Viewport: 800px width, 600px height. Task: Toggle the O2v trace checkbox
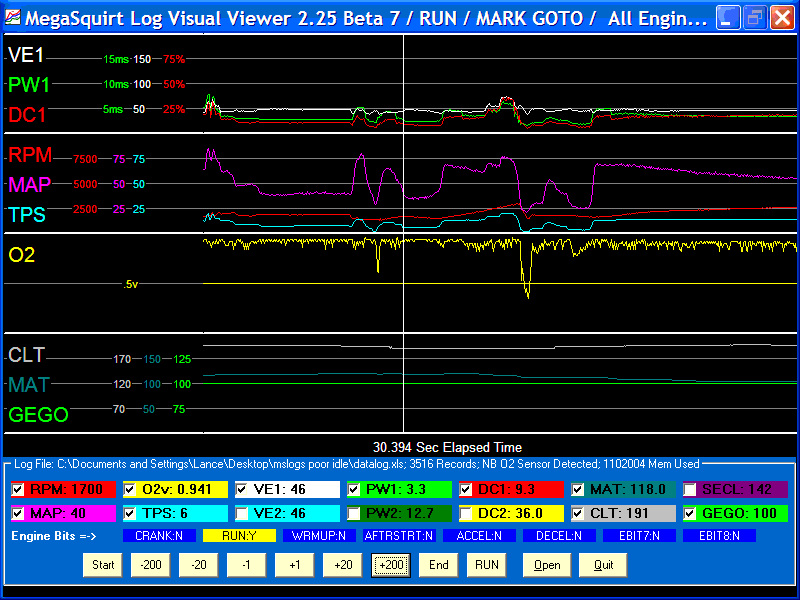pos(130,490)
